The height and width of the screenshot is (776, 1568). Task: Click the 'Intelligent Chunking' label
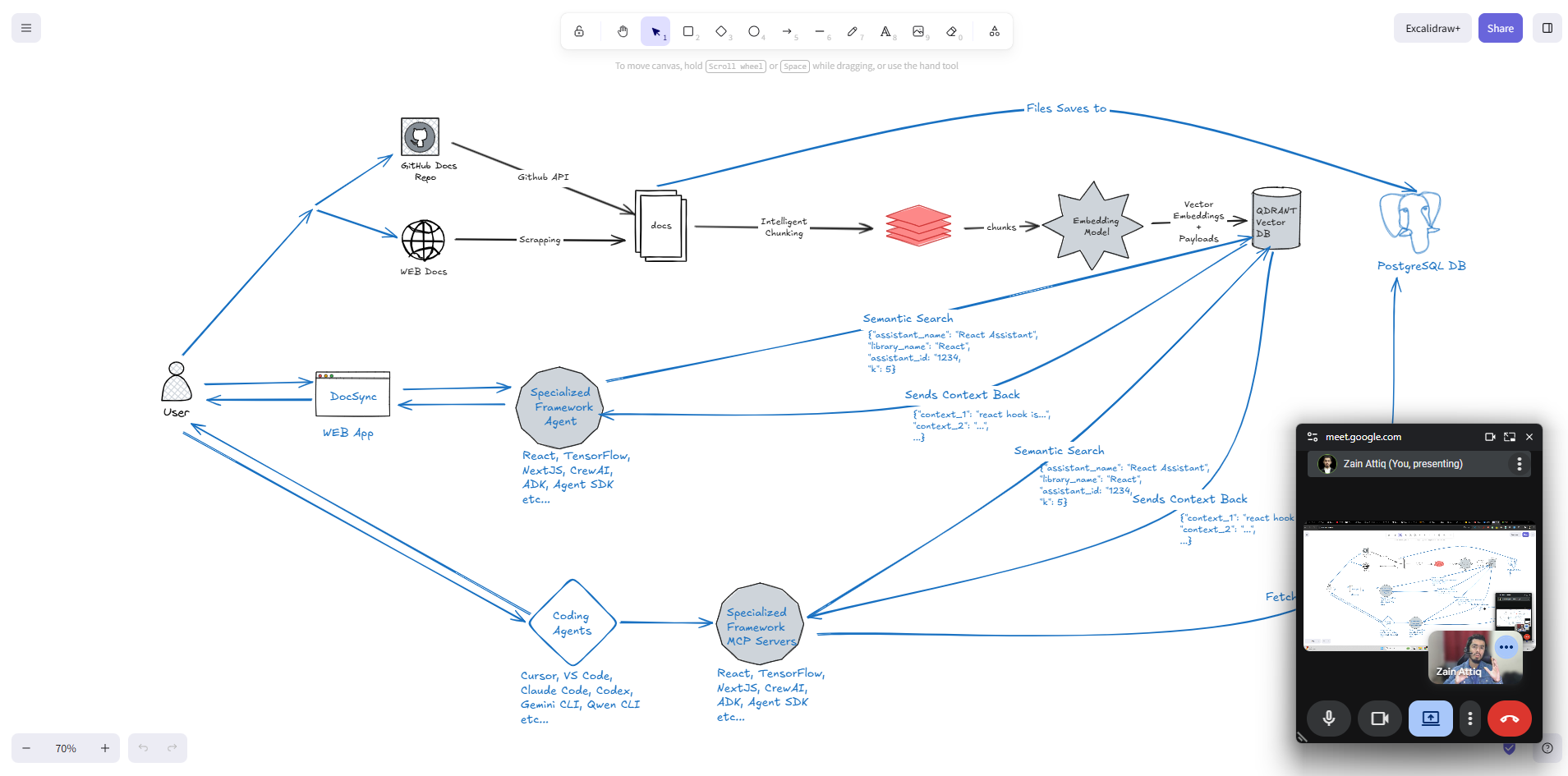point(784,227)
